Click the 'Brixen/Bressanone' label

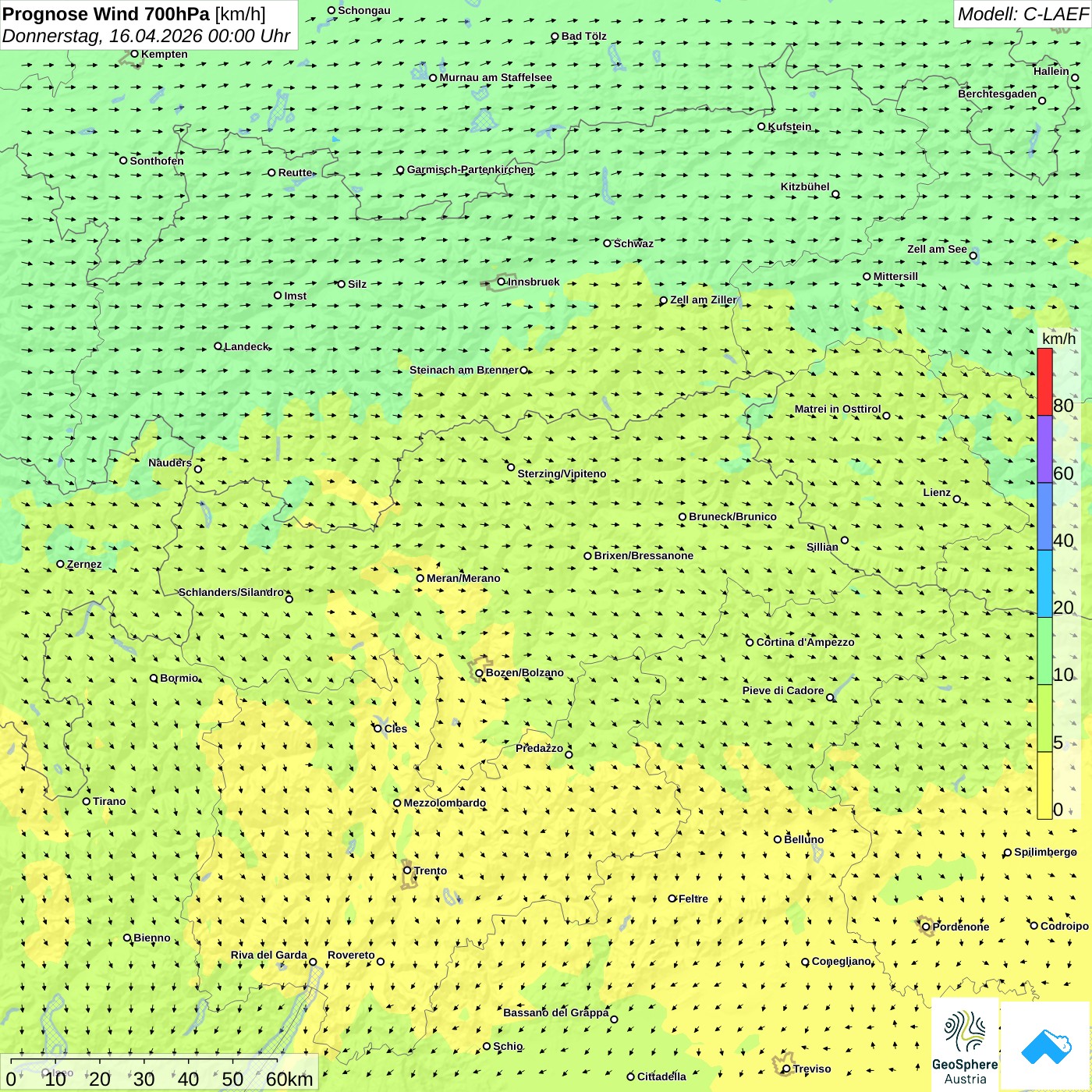pyautogui.click(x=643, y=555)
